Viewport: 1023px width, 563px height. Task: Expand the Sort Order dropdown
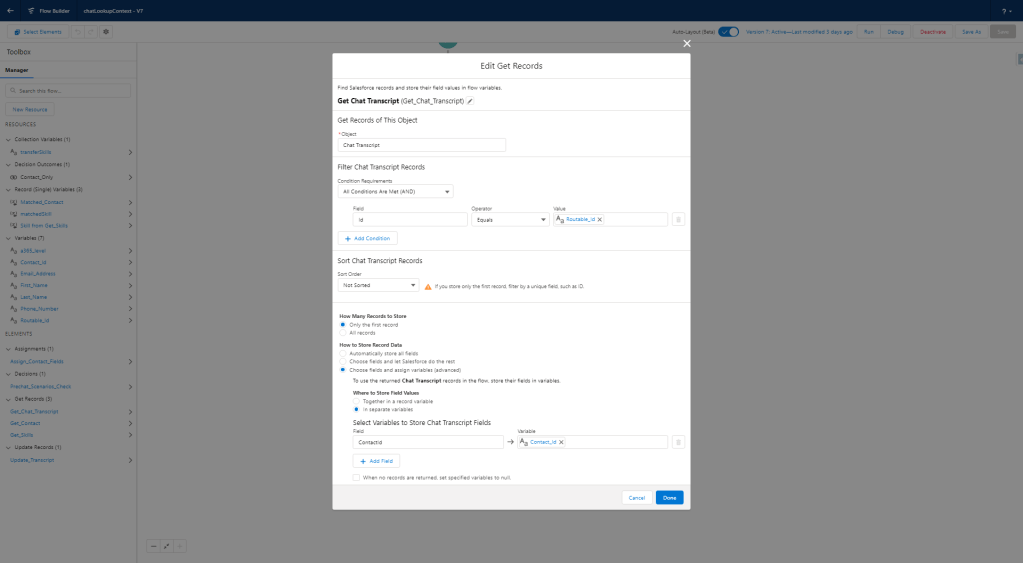click(x=377, y=285)
